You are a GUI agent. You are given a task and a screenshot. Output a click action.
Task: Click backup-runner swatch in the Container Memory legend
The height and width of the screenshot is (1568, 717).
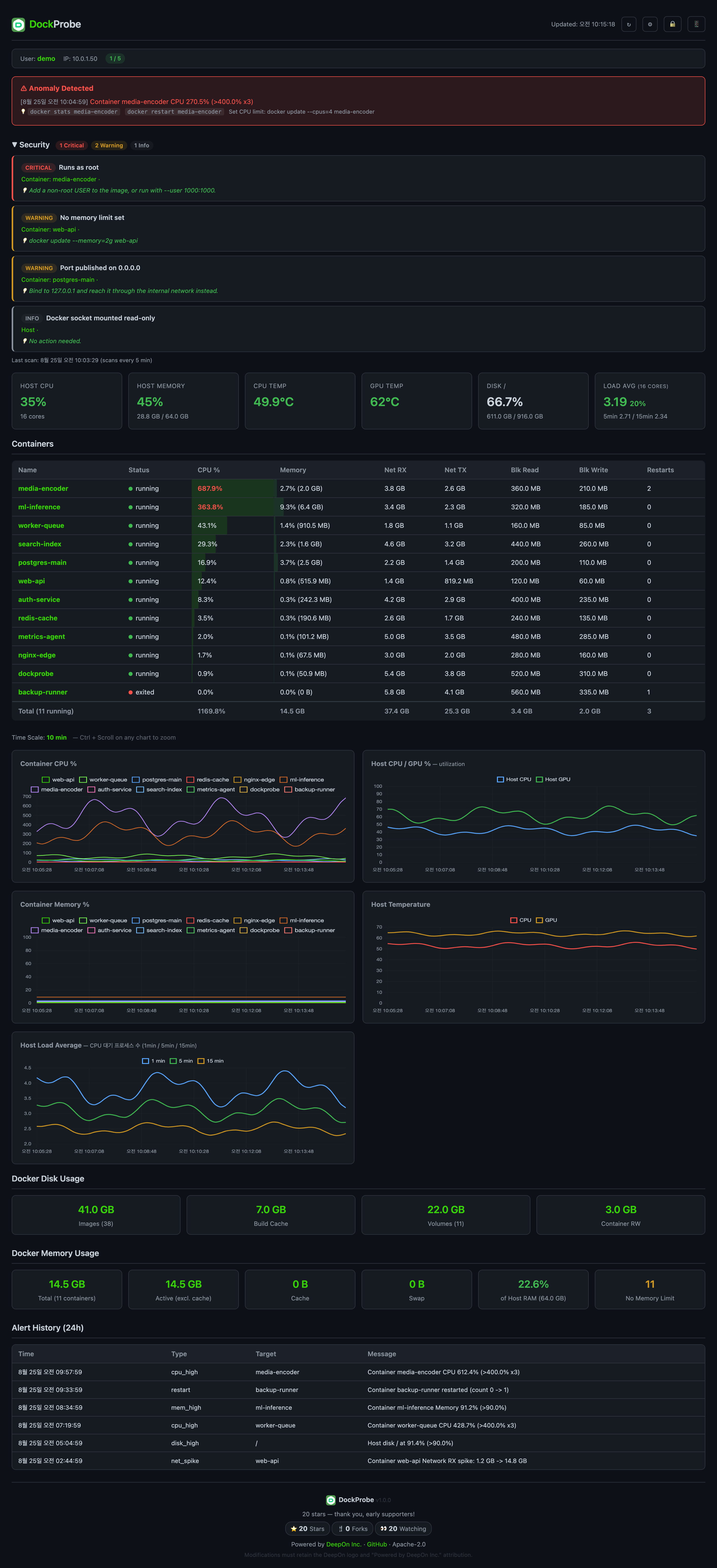(x=289, y=930)
